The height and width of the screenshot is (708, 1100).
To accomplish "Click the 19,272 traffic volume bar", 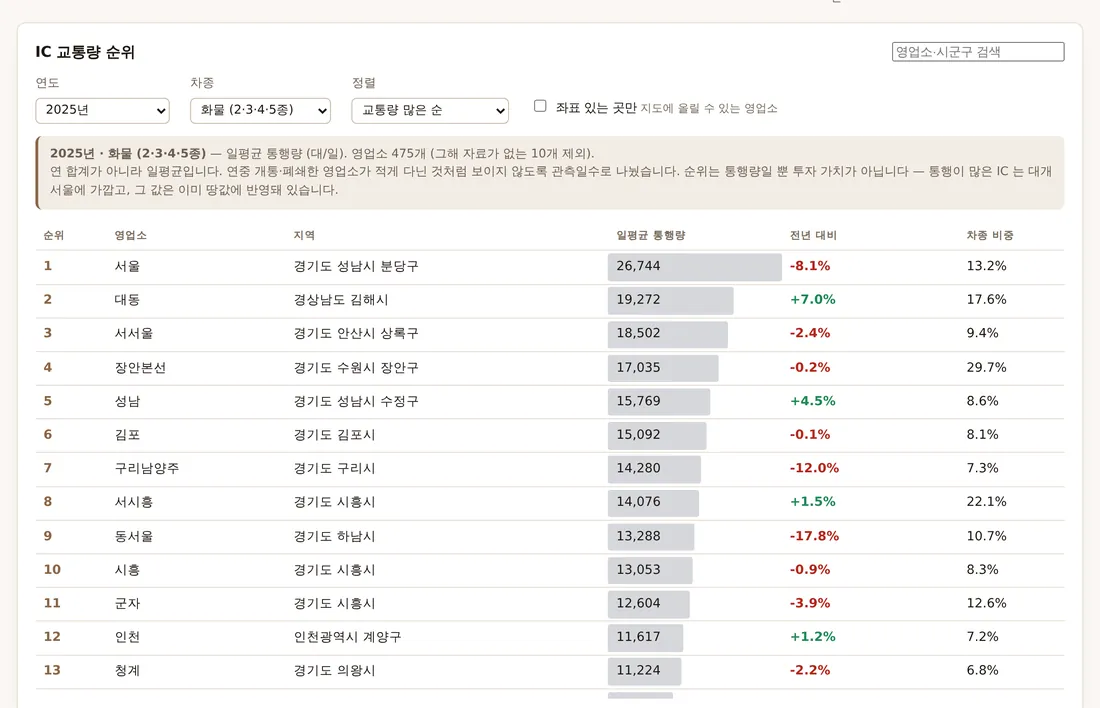I will tap(671, 300).
